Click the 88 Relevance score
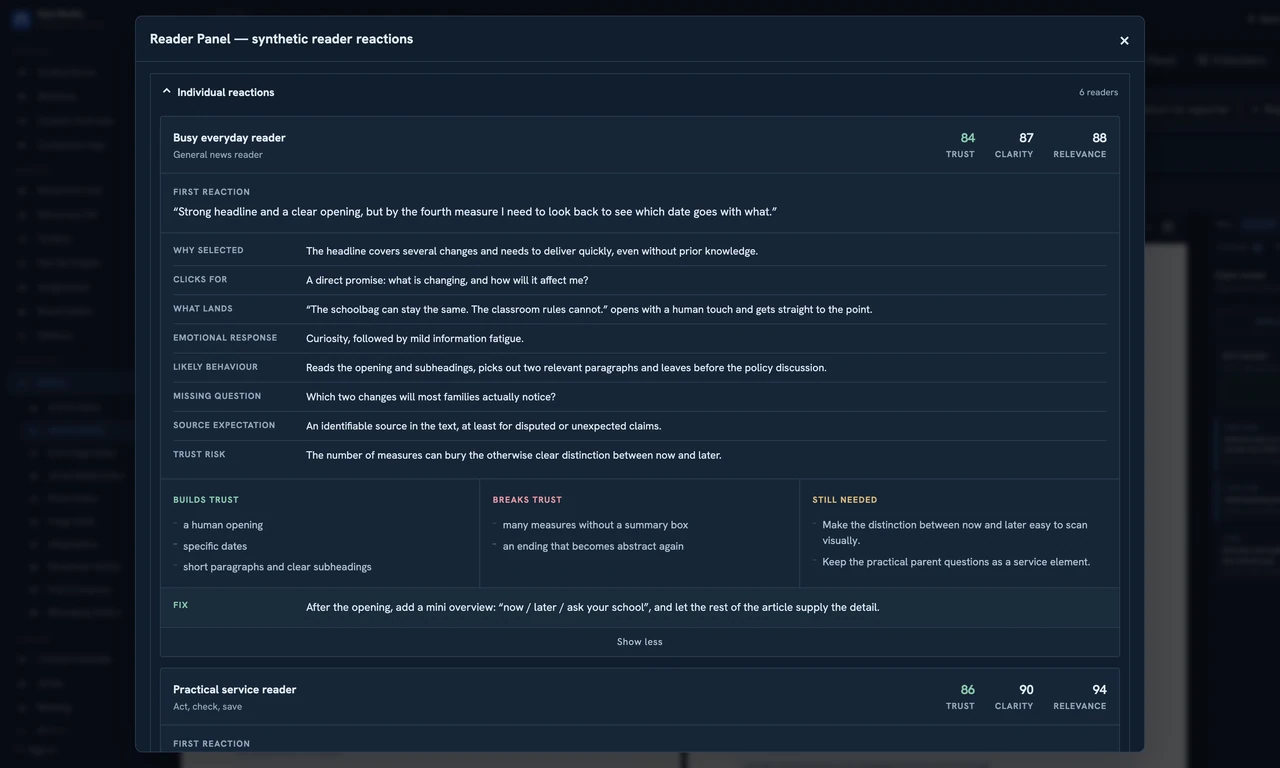Viewport: 1280px width, 768px height. click(1099, 138)
